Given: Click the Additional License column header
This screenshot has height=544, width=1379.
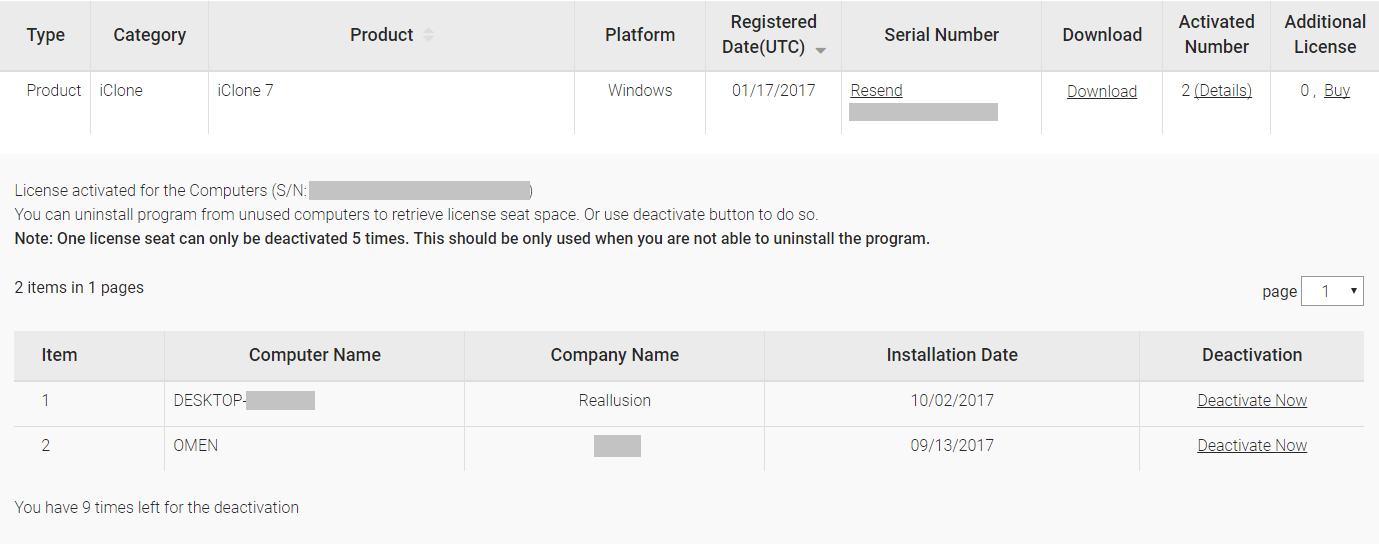Looking at the screenshot, I should (x=1324, y=34).
